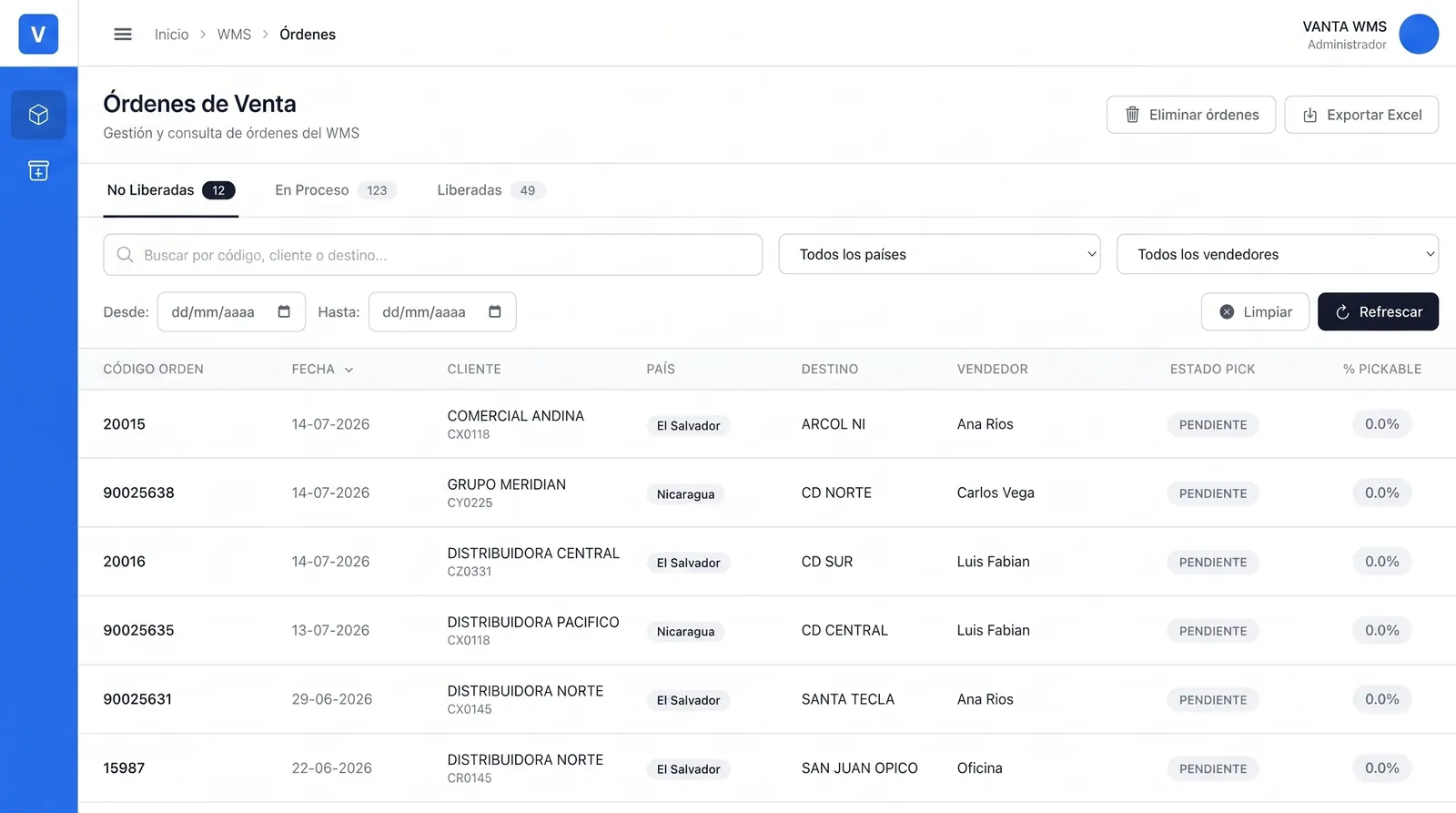Click CÓDIGO ORDEN column header
Screen dimensions: 1456x813
[x=153, y=369]
